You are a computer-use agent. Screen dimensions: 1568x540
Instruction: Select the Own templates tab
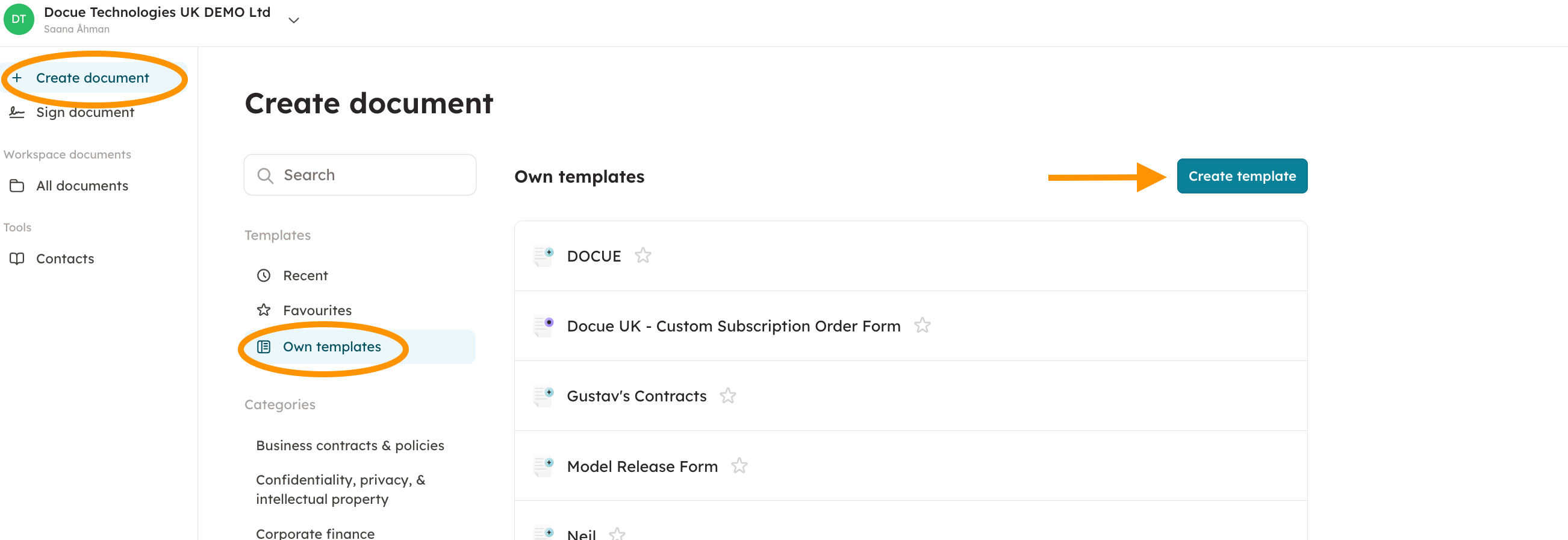tap(331, 347)
